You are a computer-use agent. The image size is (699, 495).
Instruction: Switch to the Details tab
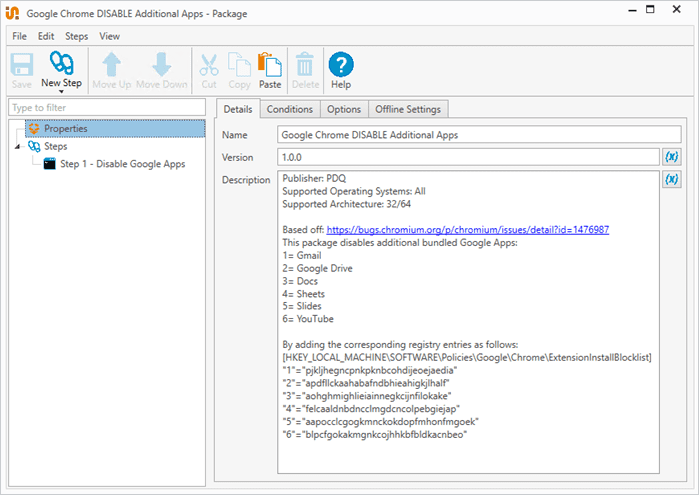click(238, 109)
